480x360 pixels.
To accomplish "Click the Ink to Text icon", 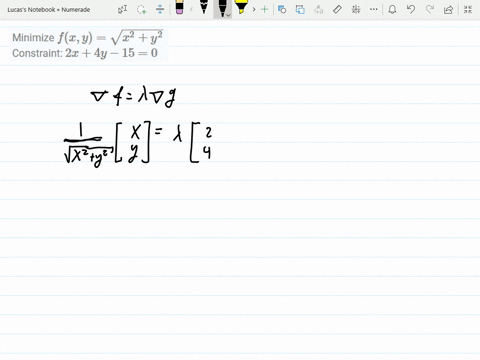I will (319, 9).
